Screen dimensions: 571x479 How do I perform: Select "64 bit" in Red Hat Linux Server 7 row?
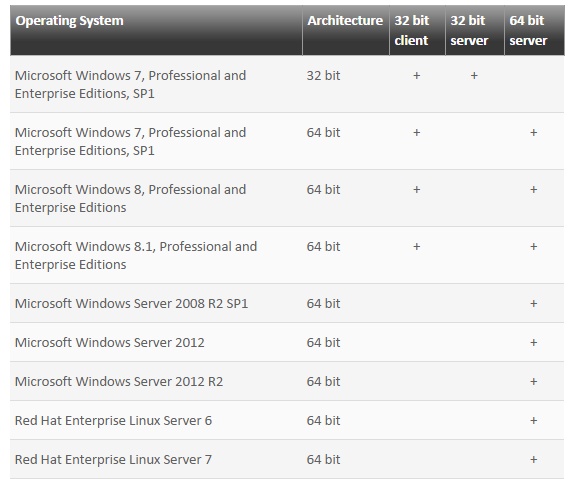(323, 459)
